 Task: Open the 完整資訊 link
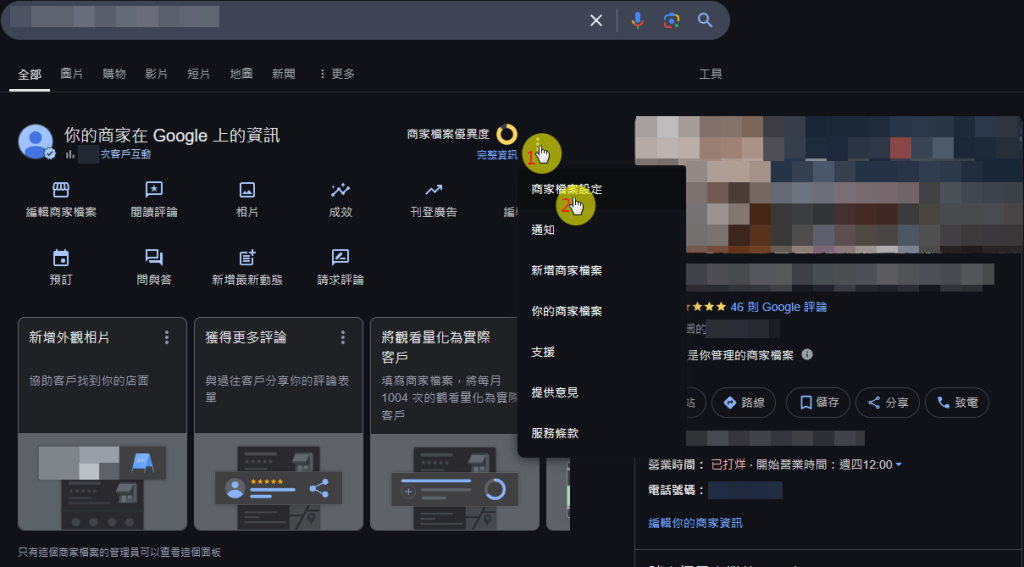point(497,155)
